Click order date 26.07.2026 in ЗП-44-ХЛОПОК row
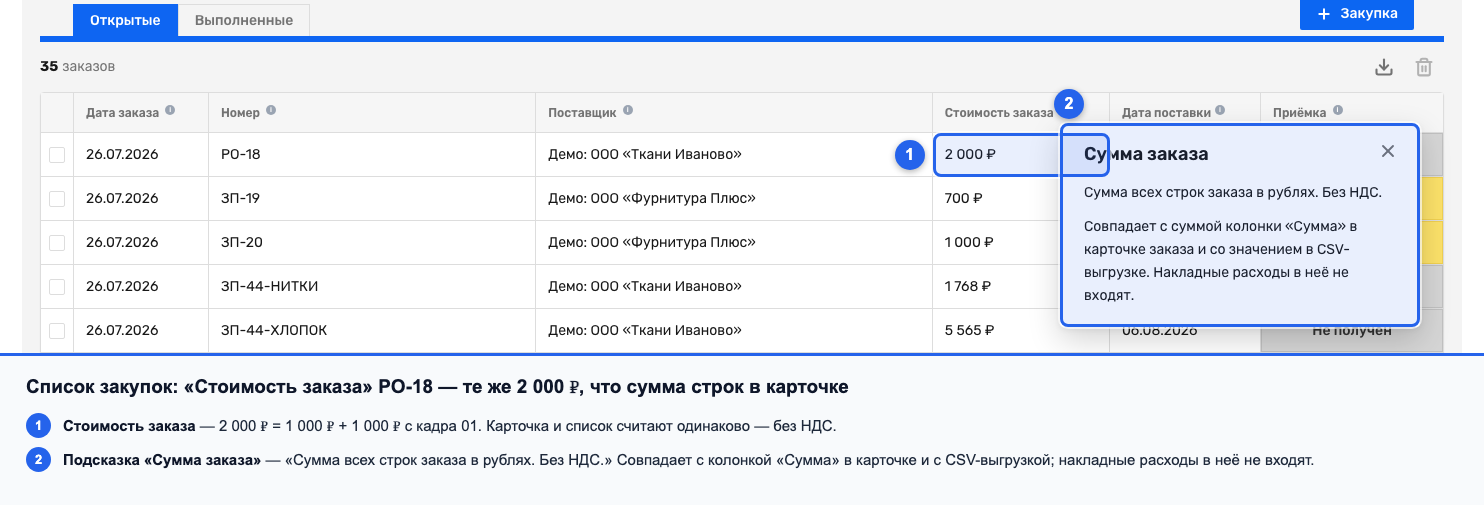This screenshot has width=1484, height=505. tap(122, 331)
